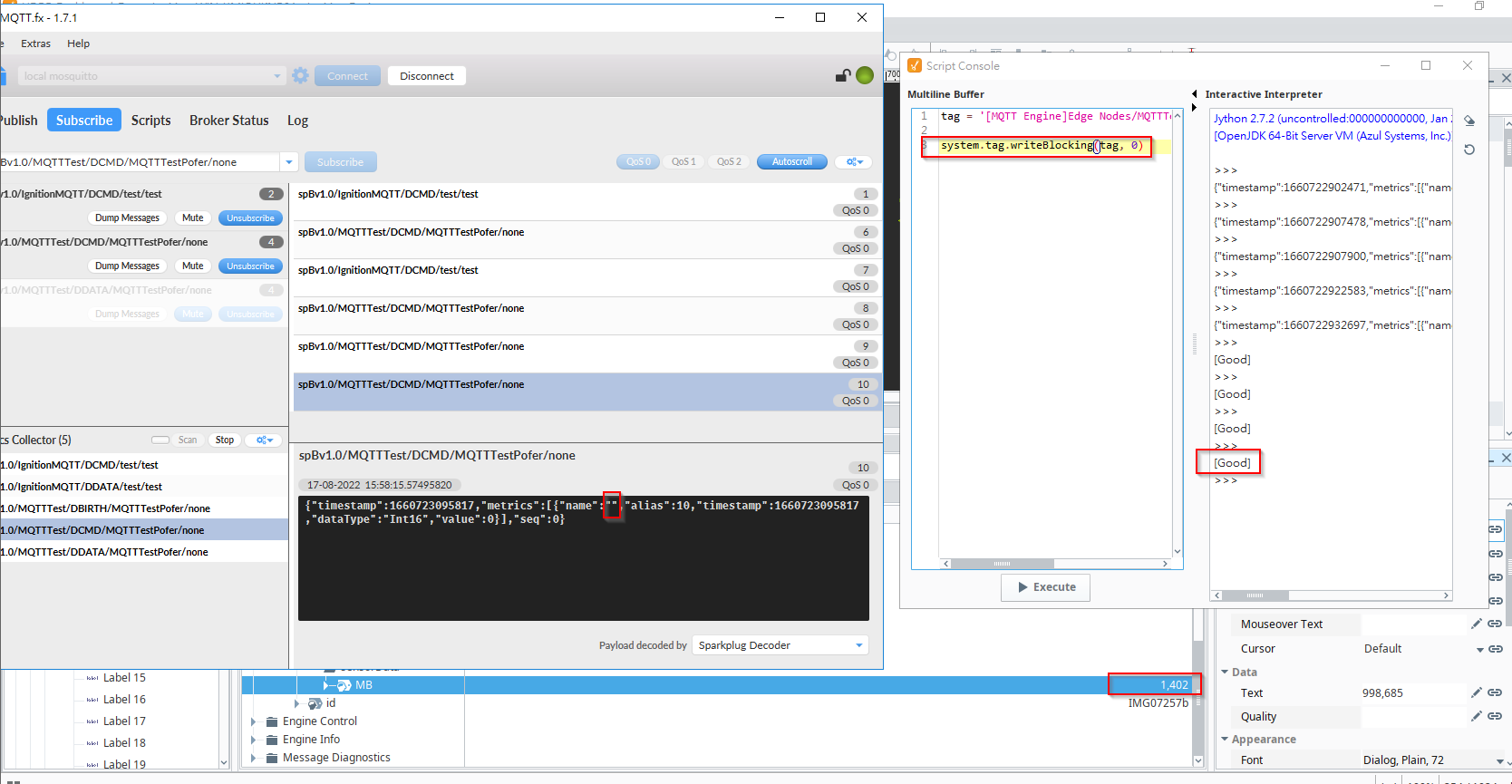Collapse the buffer pane with the right arrow
This screenshot has width=1512, height=784.
click(1194, 108)
